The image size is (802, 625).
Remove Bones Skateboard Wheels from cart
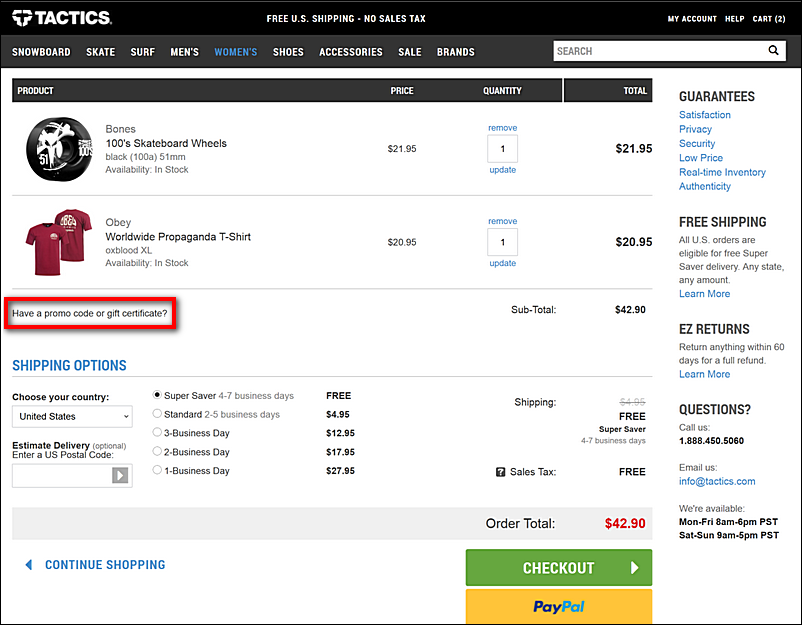(502, 128)
